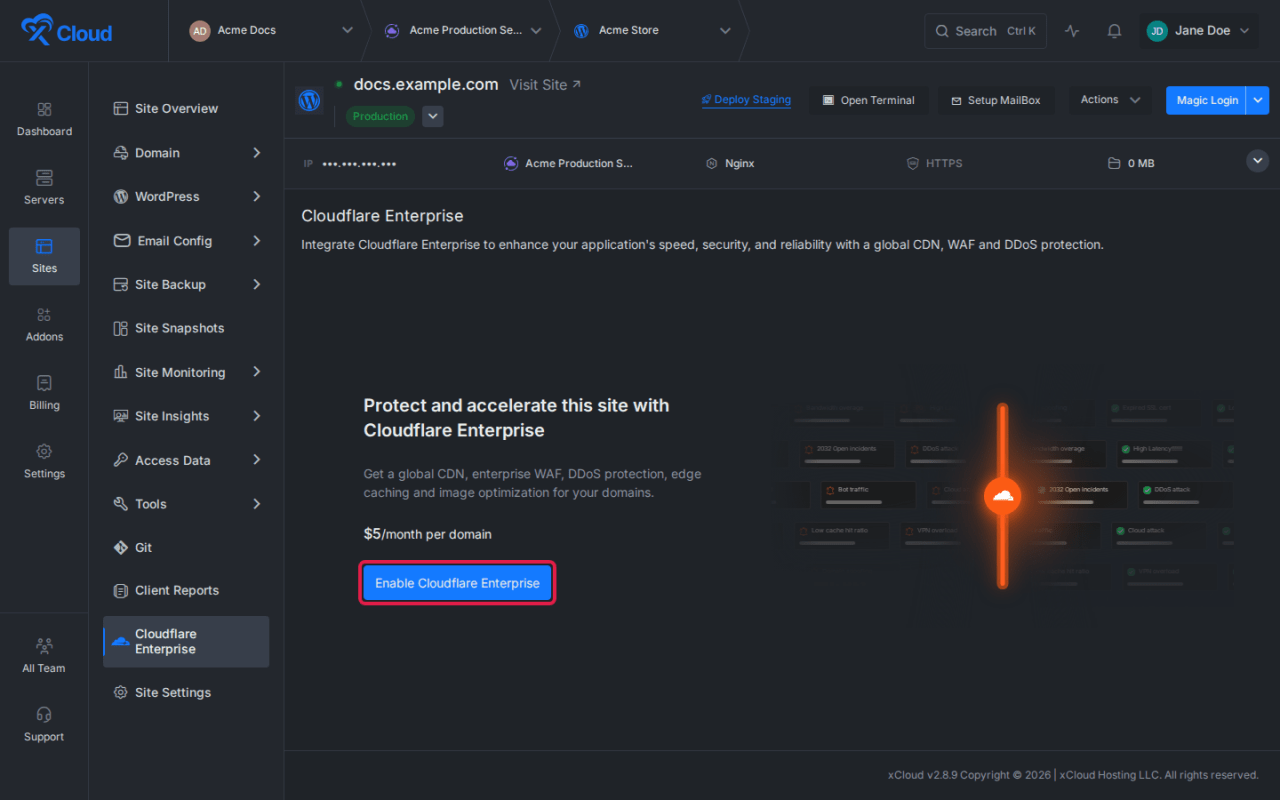The image size is (1280, 800).
Task: Click the Visit Site link
Action: [x=545, y=85]
